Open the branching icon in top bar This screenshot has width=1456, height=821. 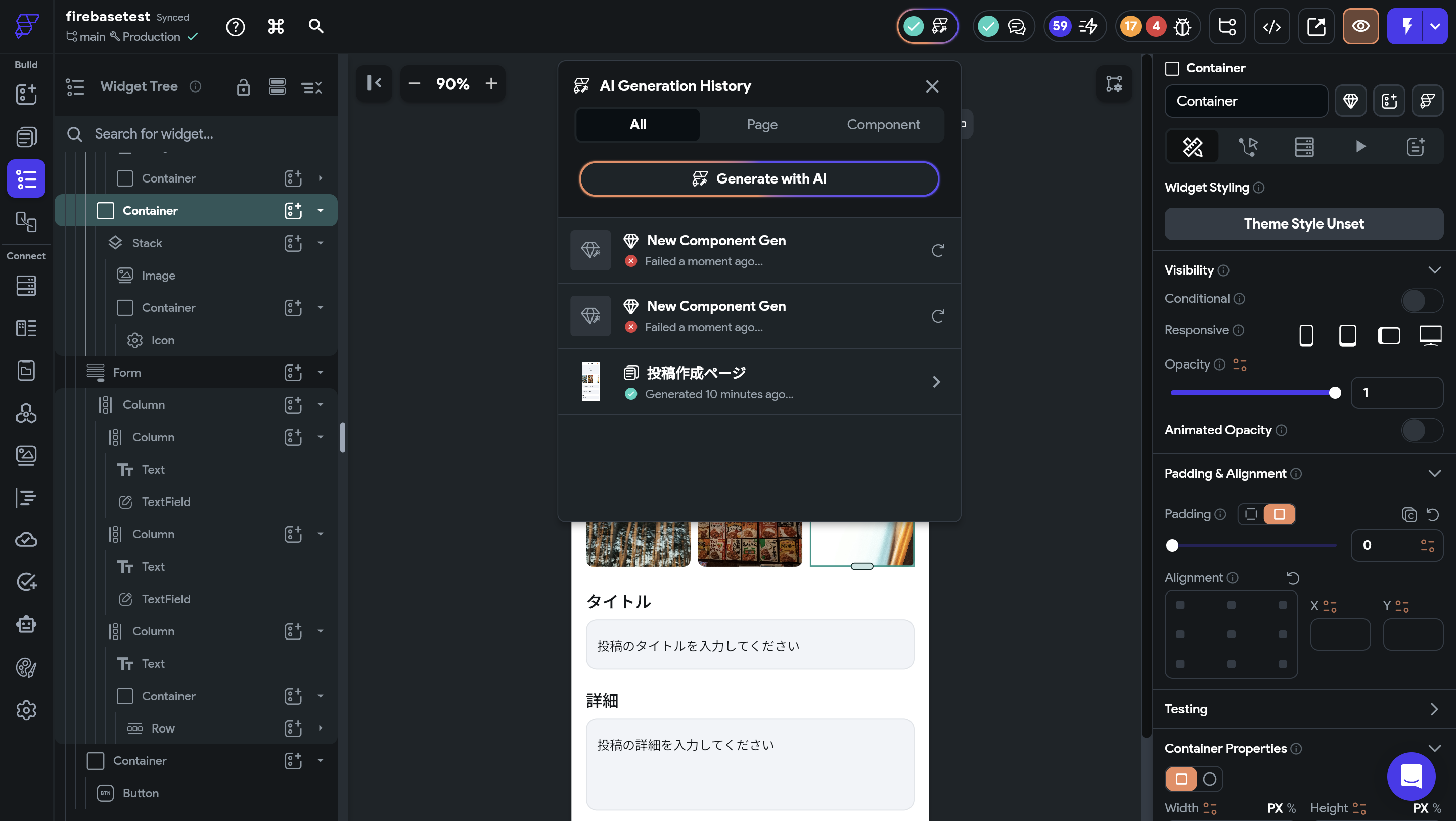(x=1227, y=27)
